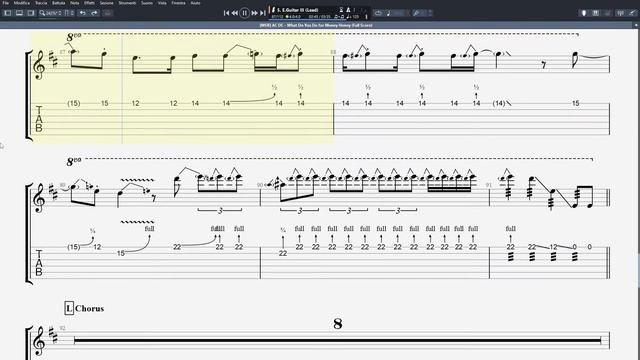640x360 pixels.
Task: Jump to the last bar
Action: (263, 13)
